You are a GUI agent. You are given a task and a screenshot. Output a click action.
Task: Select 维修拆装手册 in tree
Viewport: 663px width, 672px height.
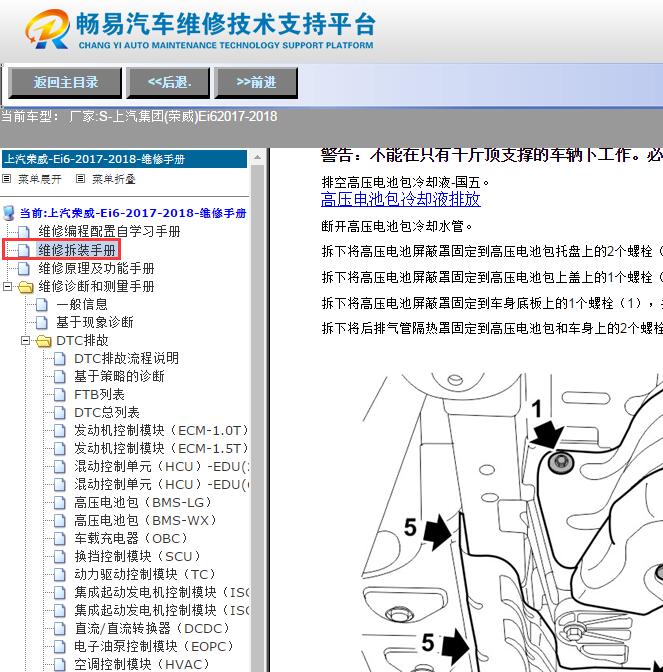click(x=77, y=250)
